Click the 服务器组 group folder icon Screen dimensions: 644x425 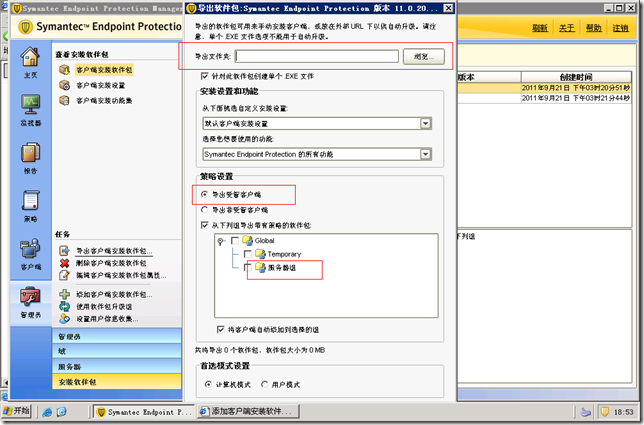click(260, 268)
